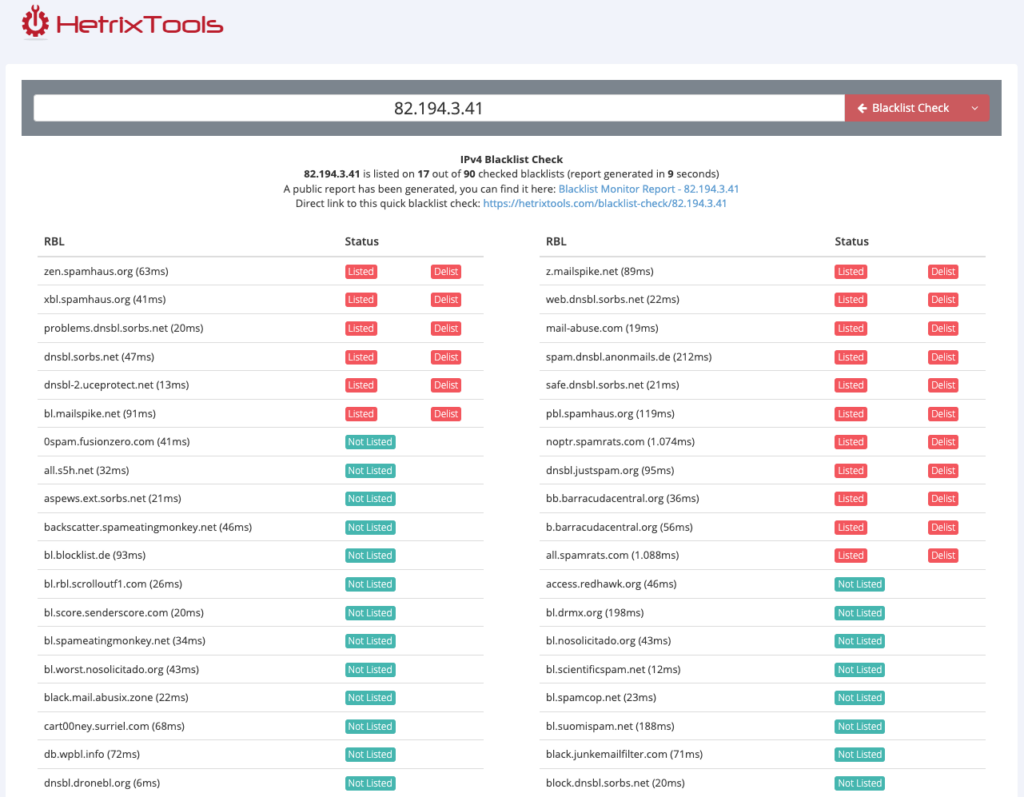Click the mail-abuse.com (19ms) entry
This screenshot has width=1024, height=797.
pos(602,328)
